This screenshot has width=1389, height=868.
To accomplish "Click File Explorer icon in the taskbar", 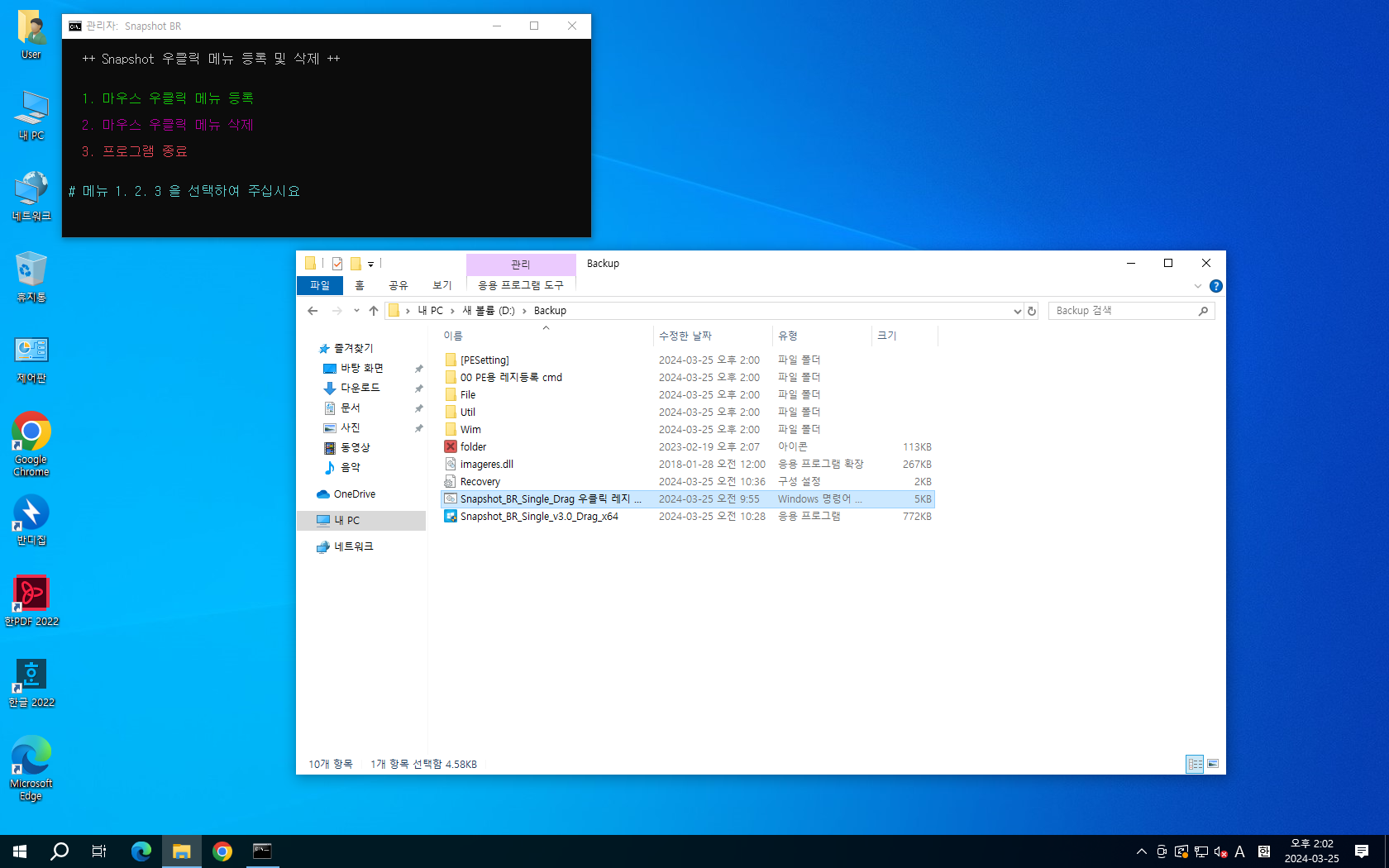I will (182, 851).
